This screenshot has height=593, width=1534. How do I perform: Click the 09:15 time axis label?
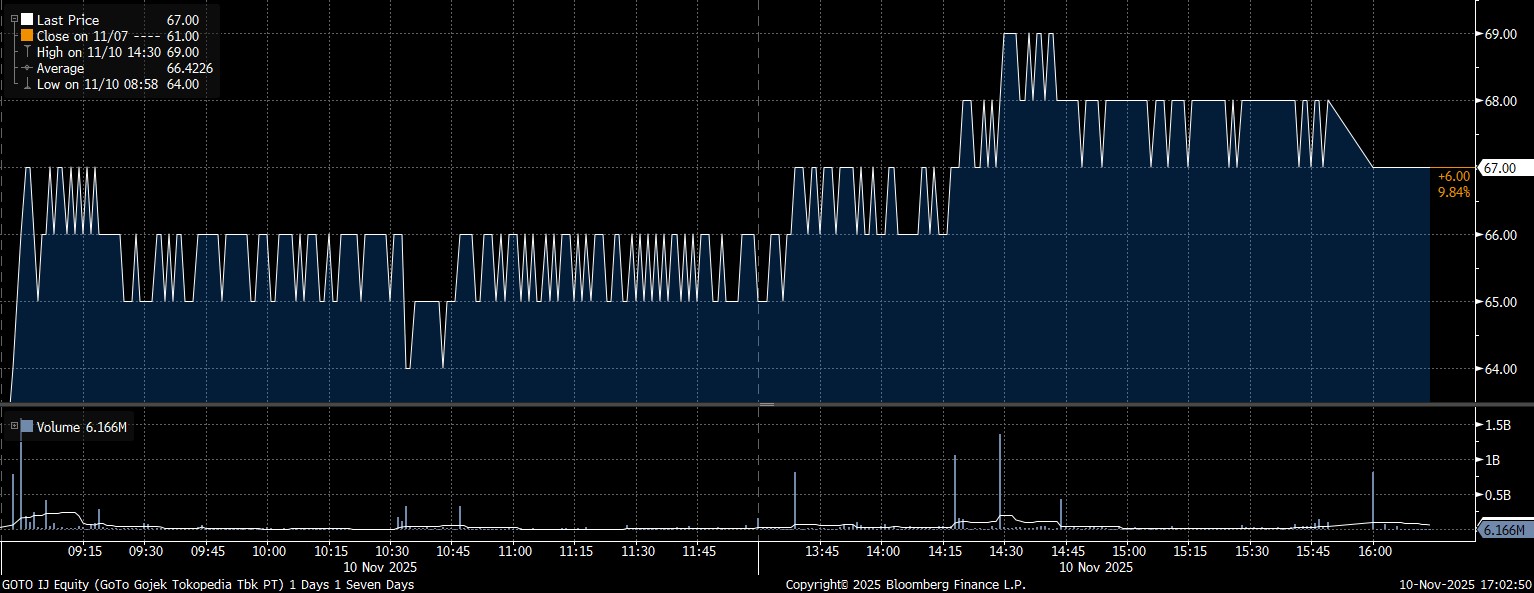[x=84, y=551]
